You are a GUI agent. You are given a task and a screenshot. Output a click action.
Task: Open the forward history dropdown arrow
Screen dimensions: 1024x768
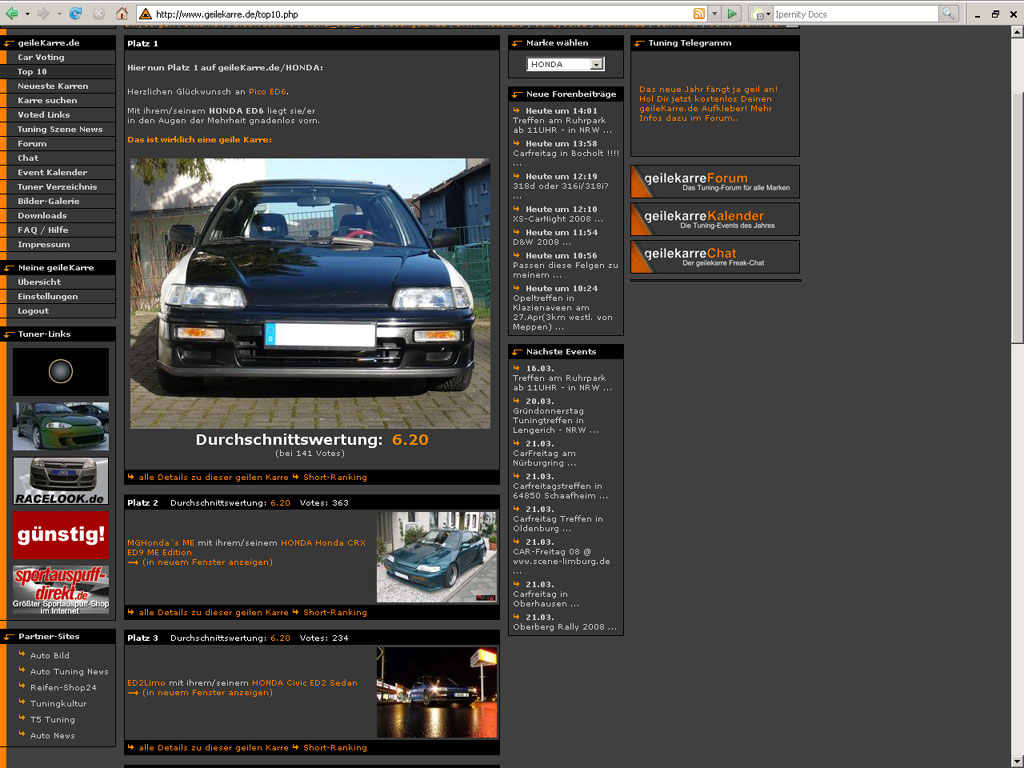(x=59, y=14)
